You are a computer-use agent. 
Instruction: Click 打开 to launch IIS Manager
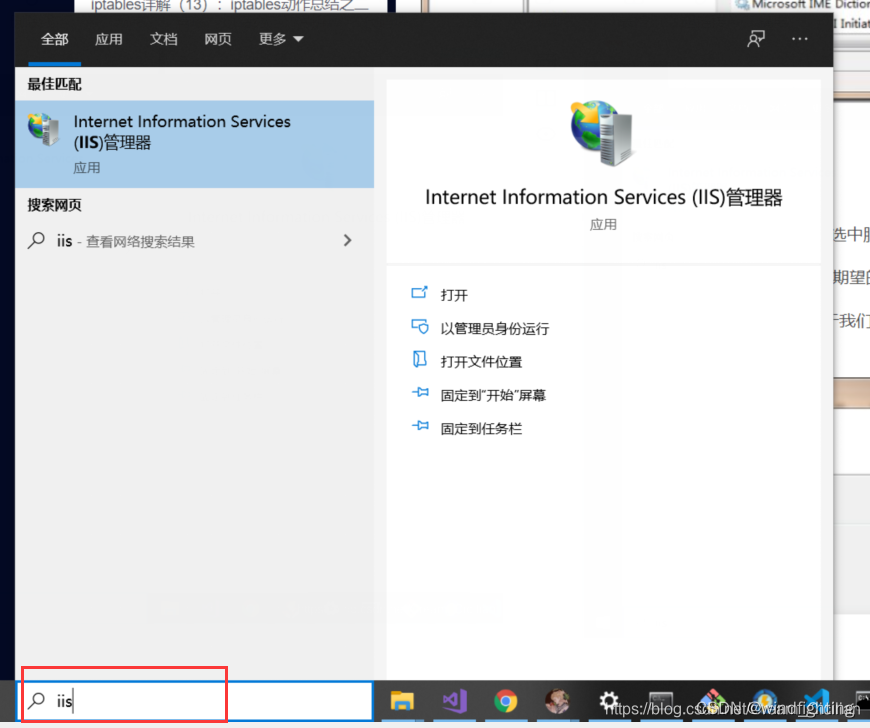[x=454, y=295]
